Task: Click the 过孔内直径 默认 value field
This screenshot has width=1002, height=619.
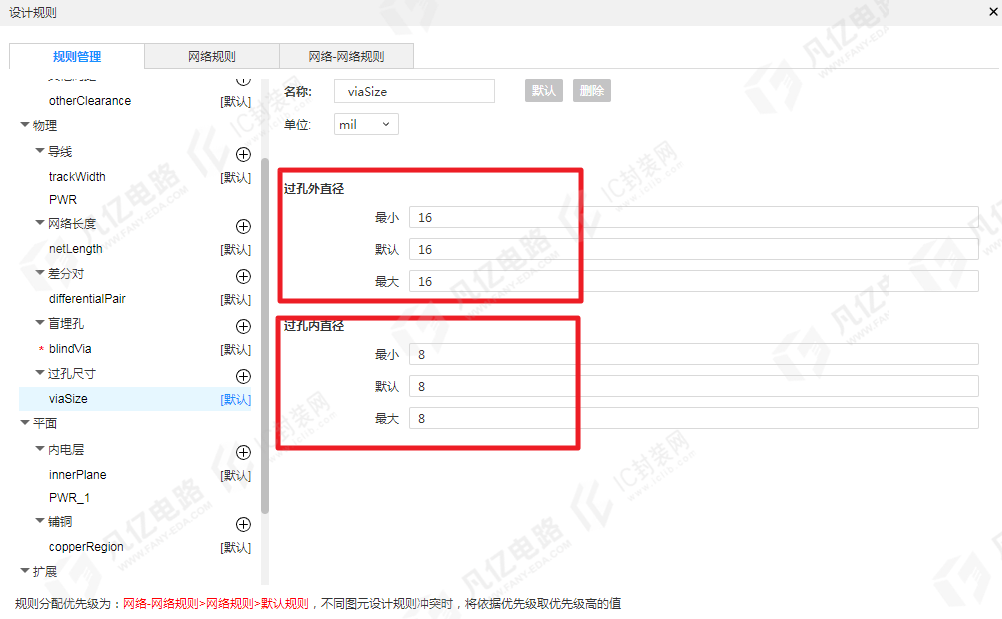Action: coord(693,386)
